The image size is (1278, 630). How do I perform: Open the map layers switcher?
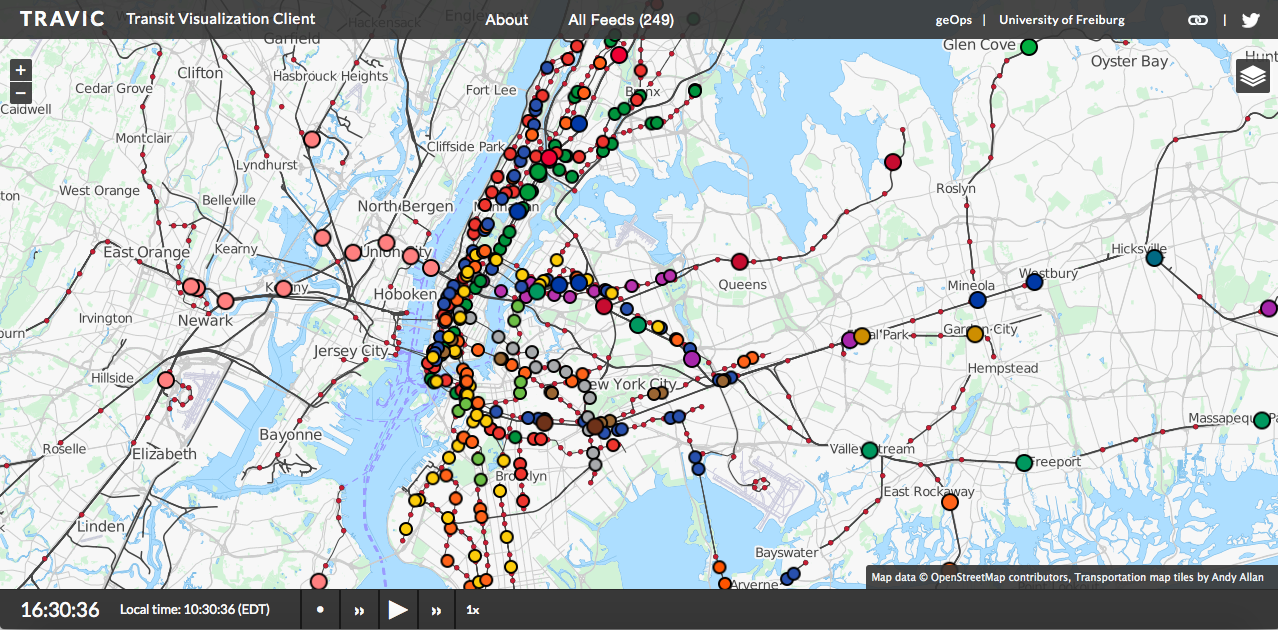coord(1253,76)
